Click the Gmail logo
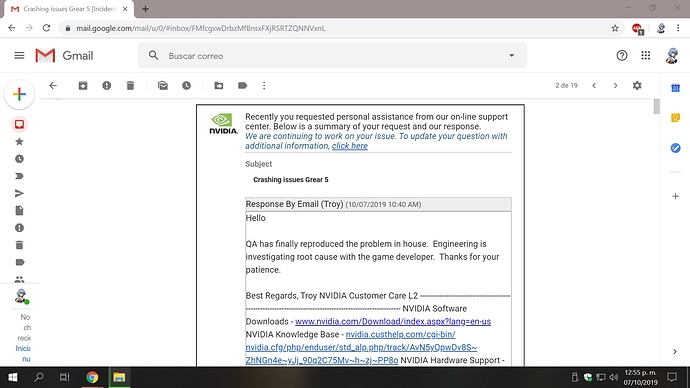 [64, 55]
